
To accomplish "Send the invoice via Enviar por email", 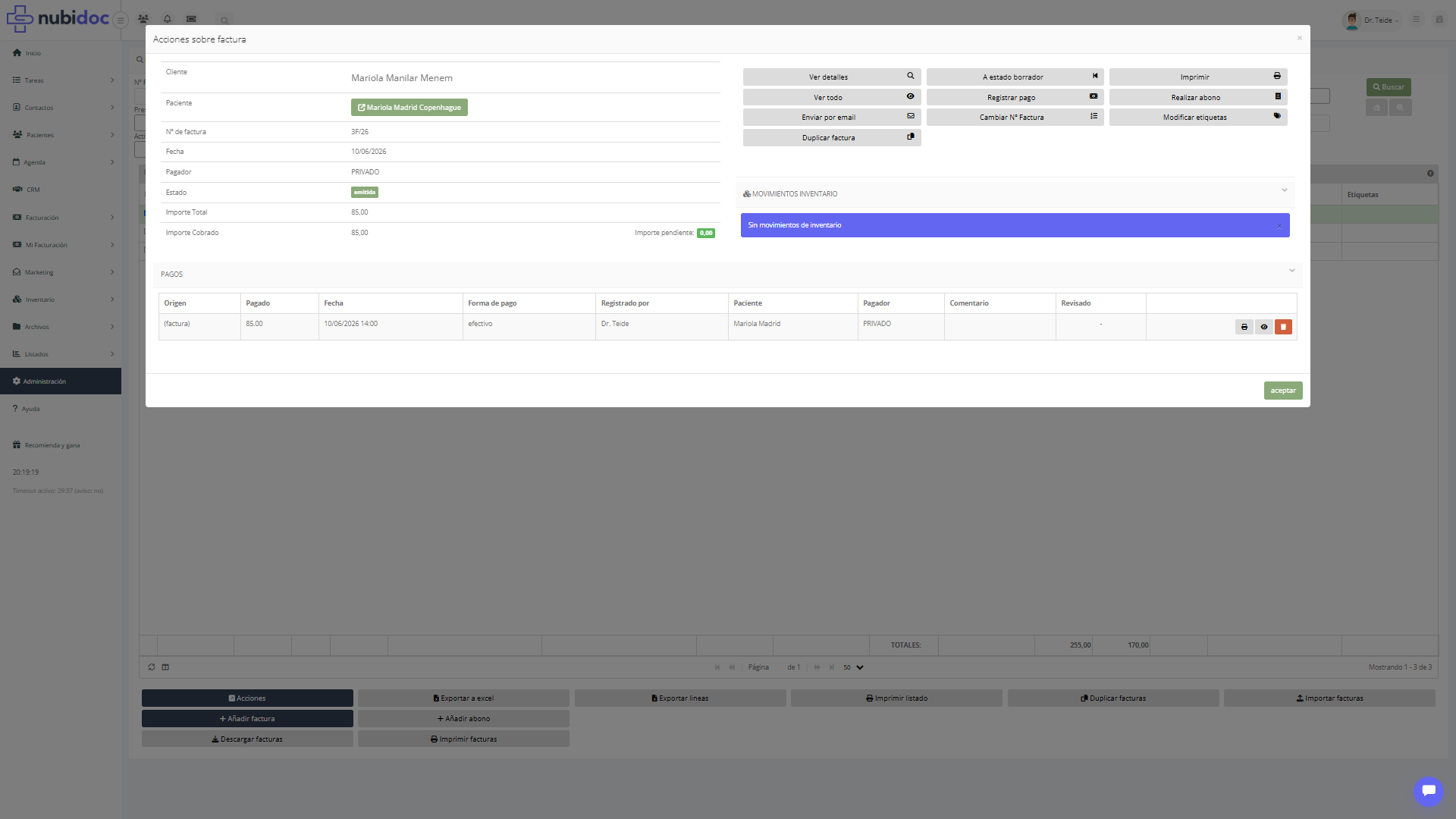I will click(831, 118).
